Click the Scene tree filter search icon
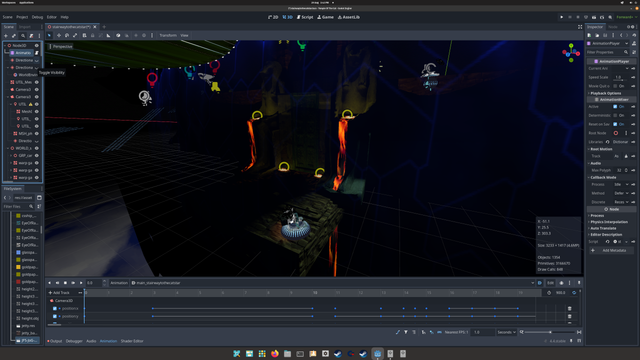Screen dimensions: 640x360 click(23, 36)
